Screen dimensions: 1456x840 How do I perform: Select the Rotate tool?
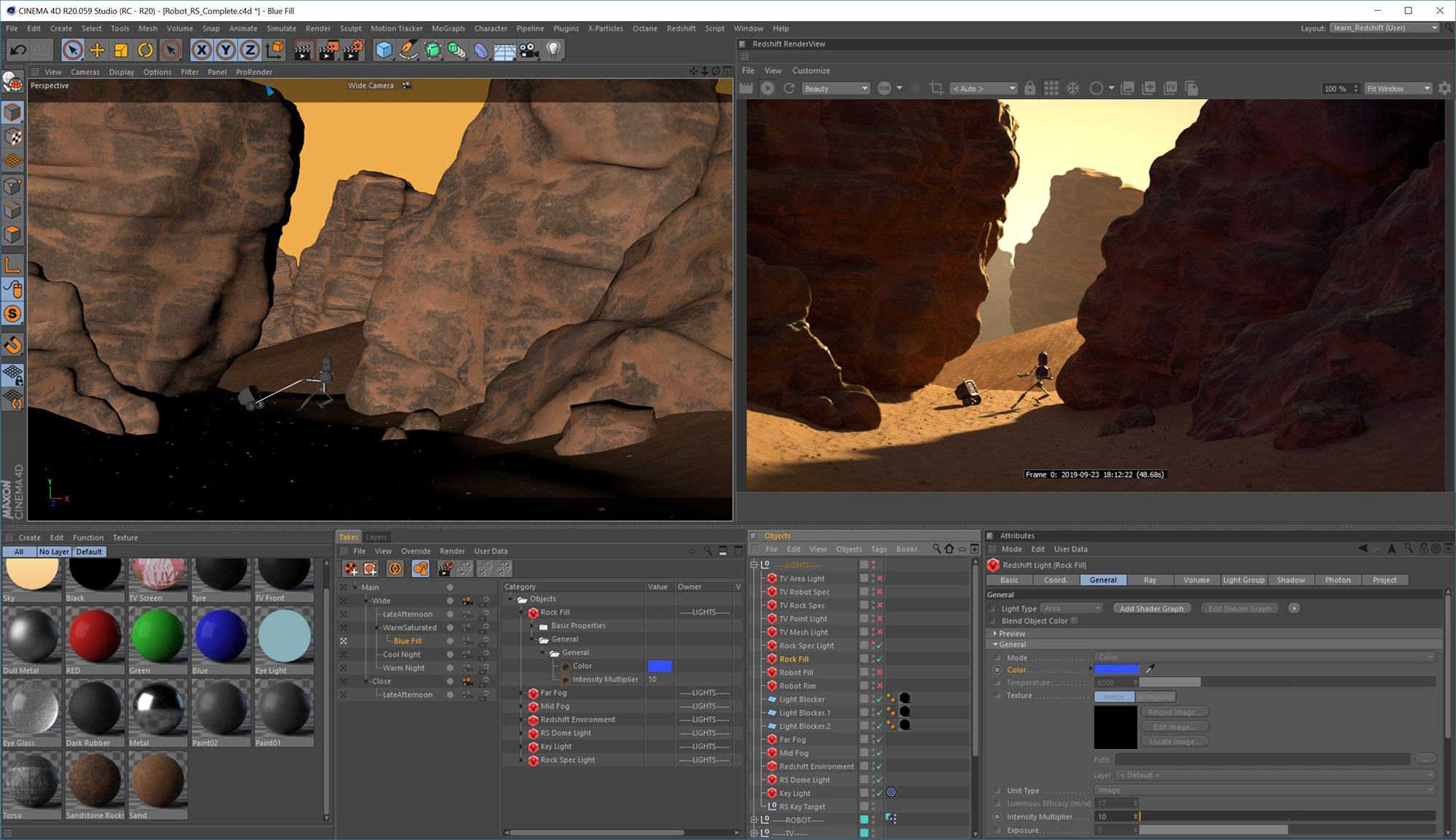(x=146, y=49)
